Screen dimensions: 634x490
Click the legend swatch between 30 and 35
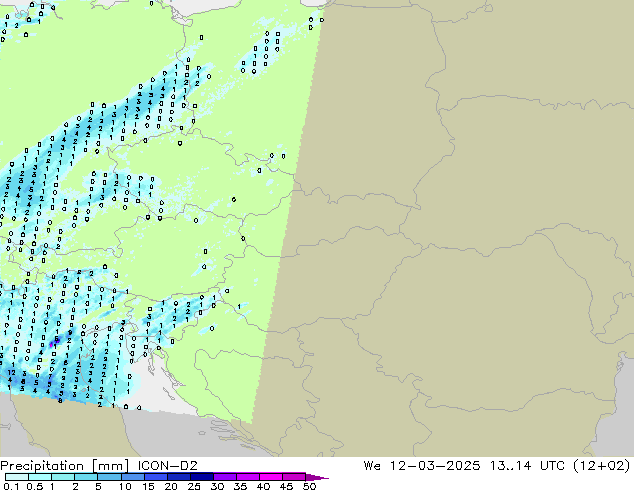point(225,477)
